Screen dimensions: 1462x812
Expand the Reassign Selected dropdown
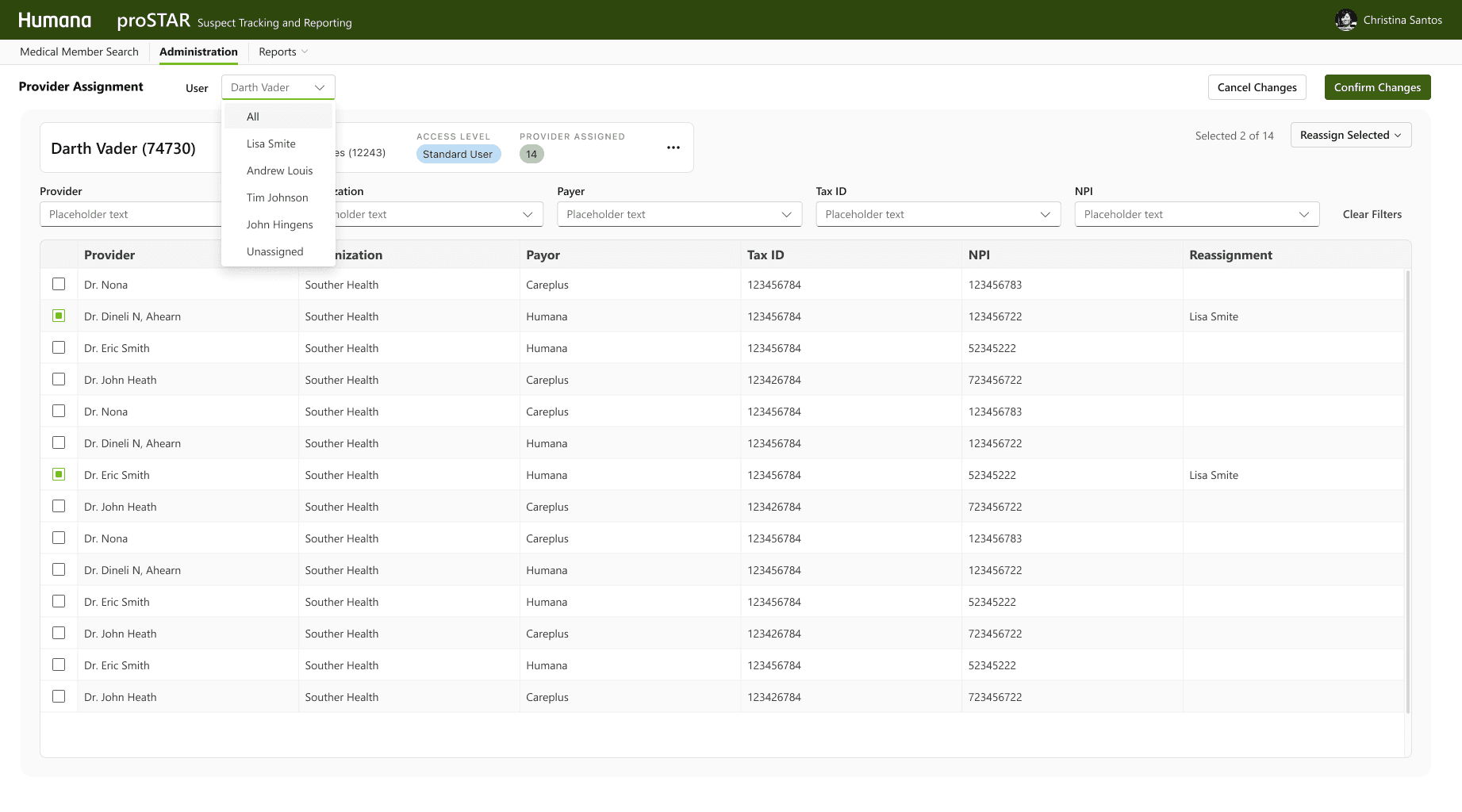click(x=1351, y=135)
